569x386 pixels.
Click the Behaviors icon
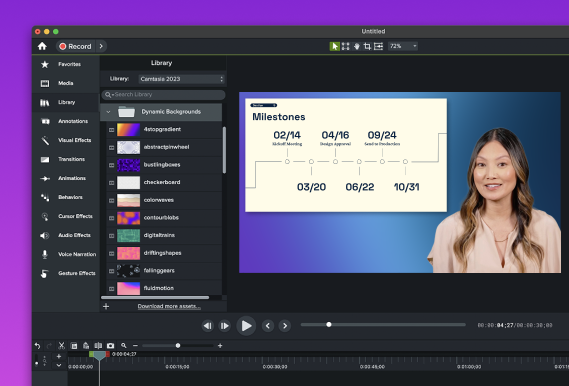45,197
